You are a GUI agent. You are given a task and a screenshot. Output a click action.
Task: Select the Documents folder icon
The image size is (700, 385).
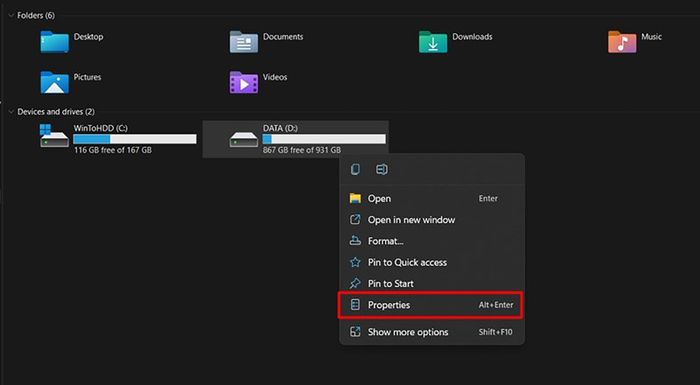[244, 42]
